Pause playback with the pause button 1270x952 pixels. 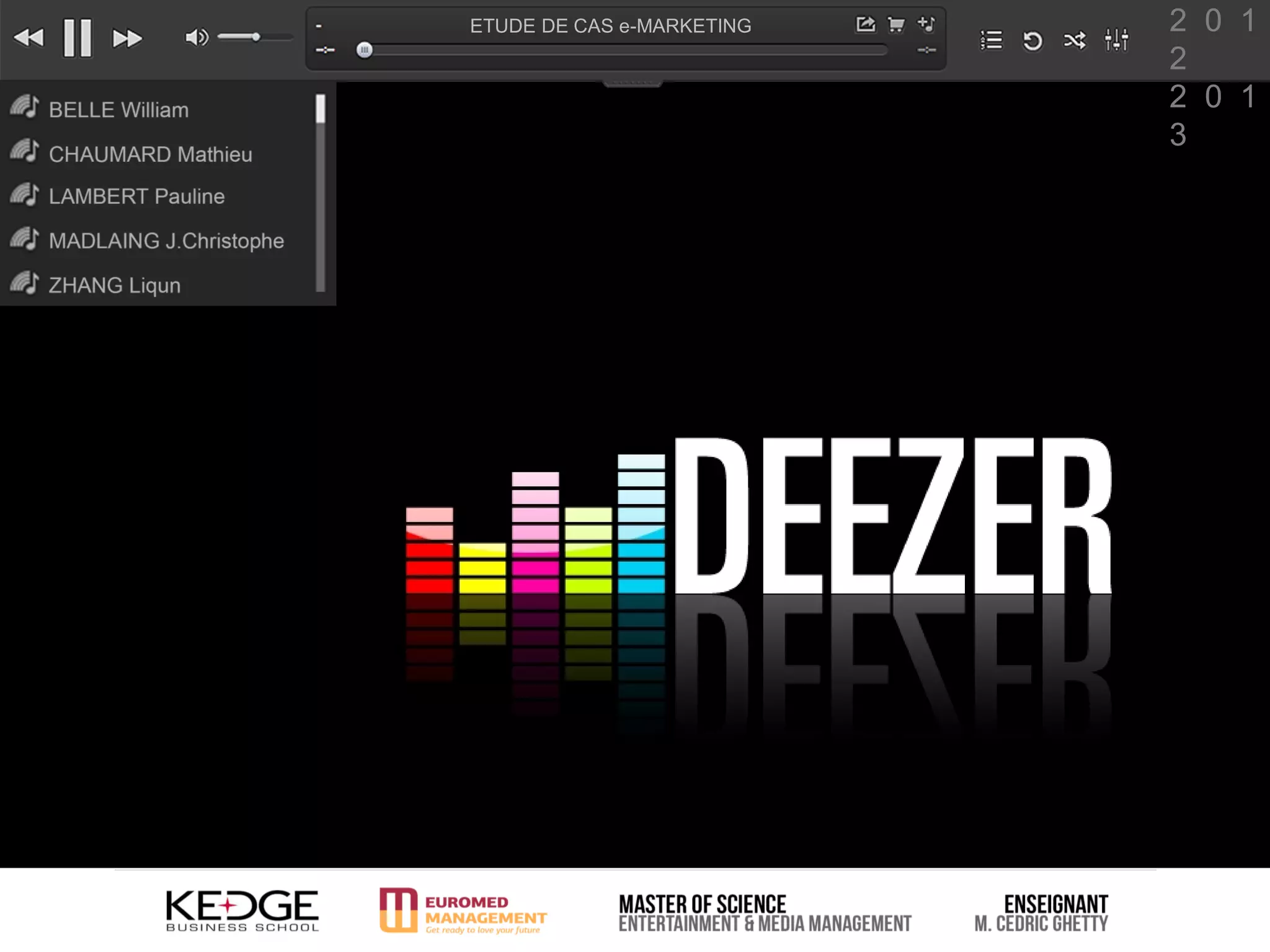(x=78, y=38)
